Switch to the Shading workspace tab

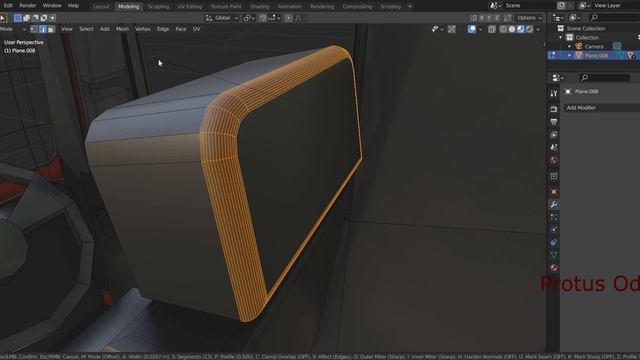pyautogui.click(x=260, y=7)
